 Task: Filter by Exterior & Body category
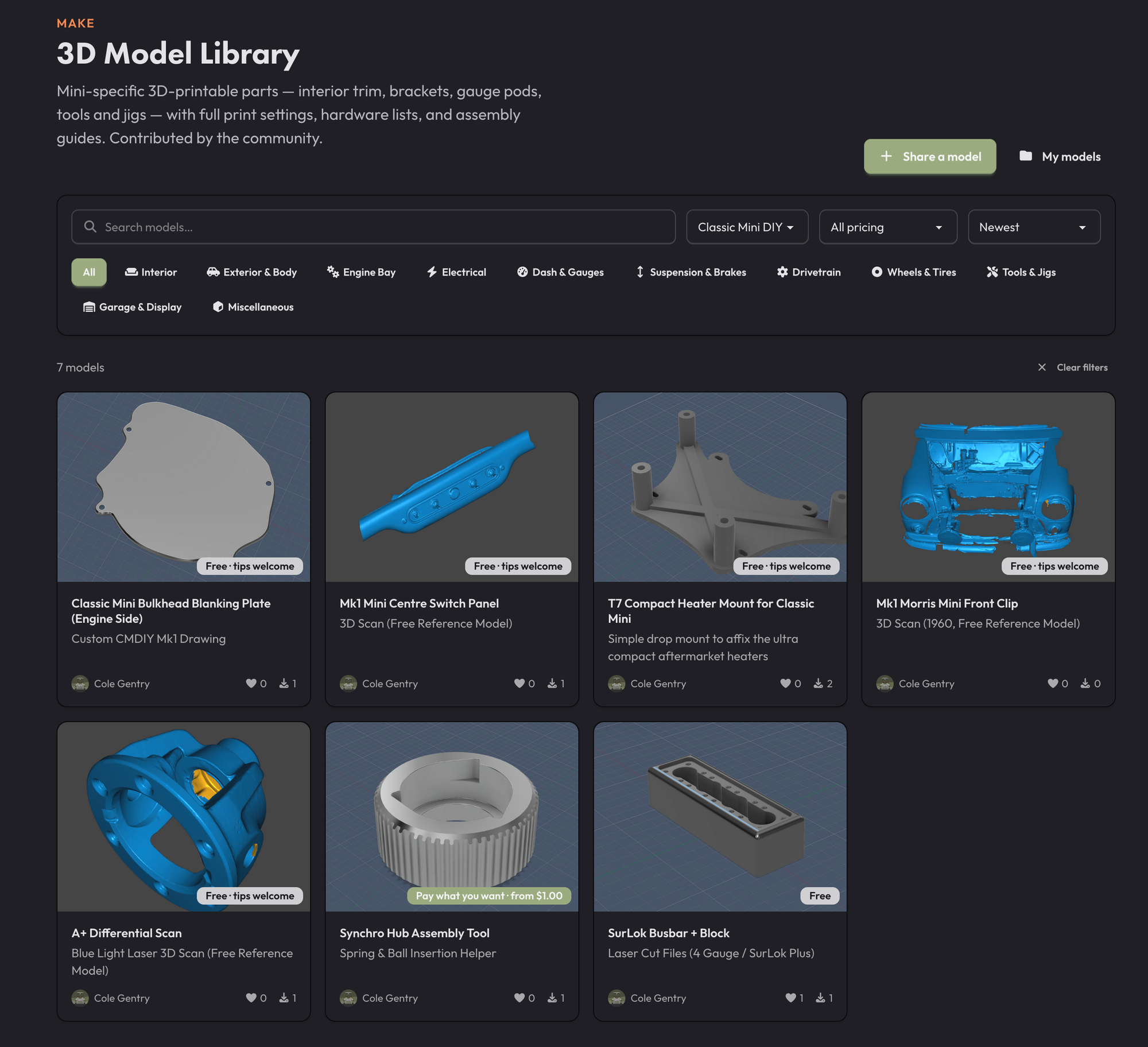pyautogui.click(x=251, y=272)
